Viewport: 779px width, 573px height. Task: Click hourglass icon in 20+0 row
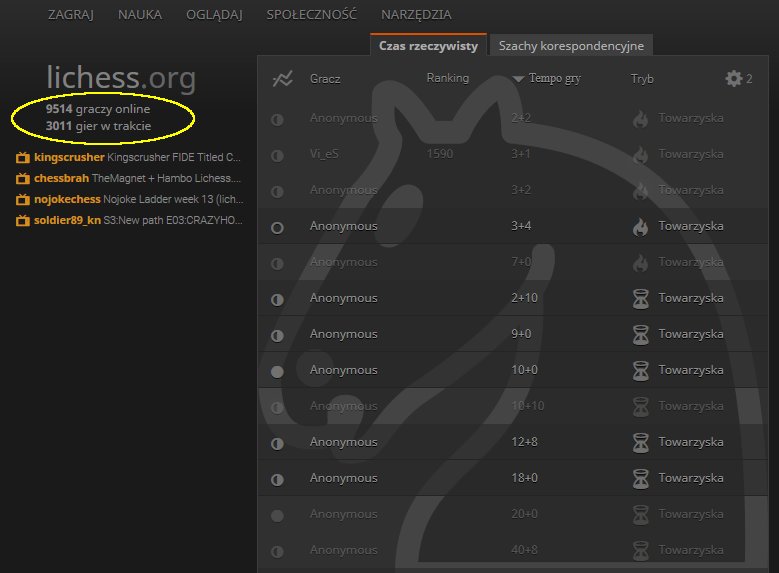pos(640,515)
